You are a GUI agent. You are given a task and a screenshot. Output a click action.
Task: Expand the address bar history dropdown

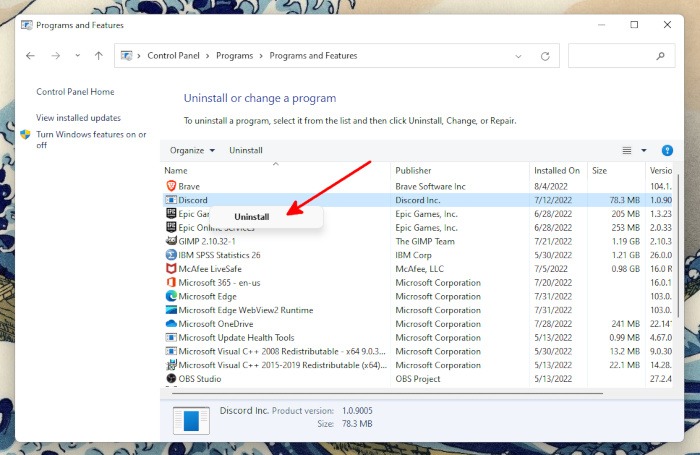click(x=518, y=56)
